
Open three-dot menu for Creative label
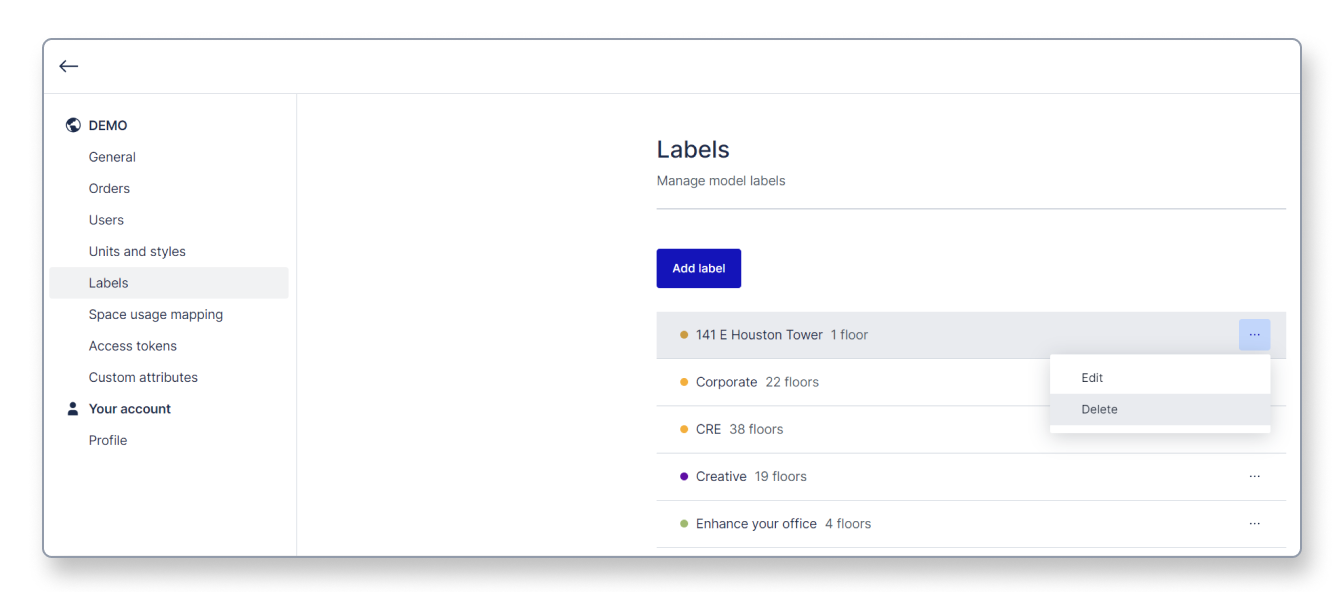[x=1254, y=477]
